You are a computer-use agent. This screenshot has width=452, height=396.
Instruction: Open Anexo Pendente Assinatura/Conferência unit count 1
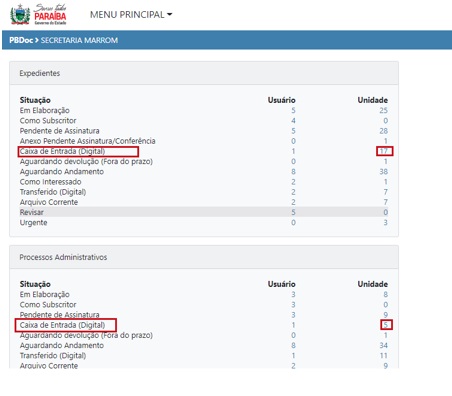pos(386,141)
